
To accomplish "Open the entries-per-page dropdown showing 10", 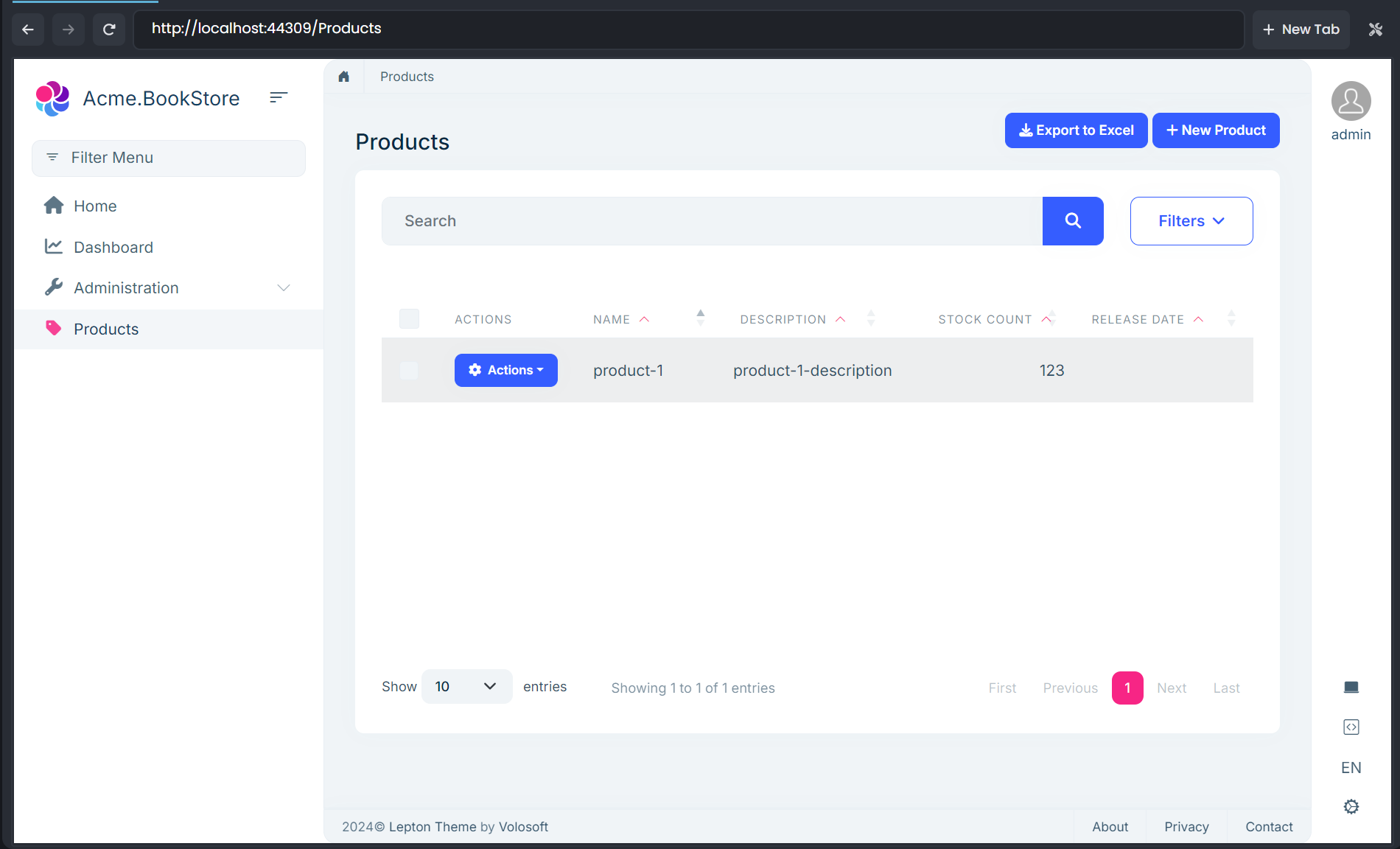I will [x=466, y=686].
